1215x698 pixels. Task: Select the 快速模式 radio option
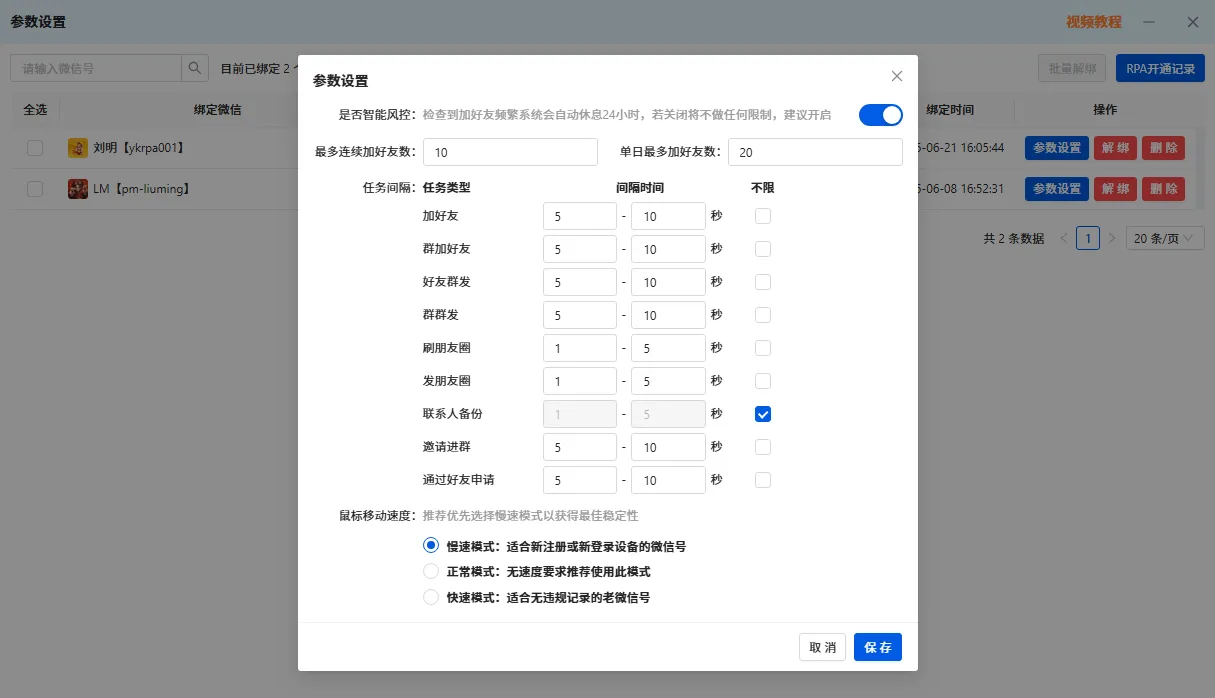click(x=430, y=598)
